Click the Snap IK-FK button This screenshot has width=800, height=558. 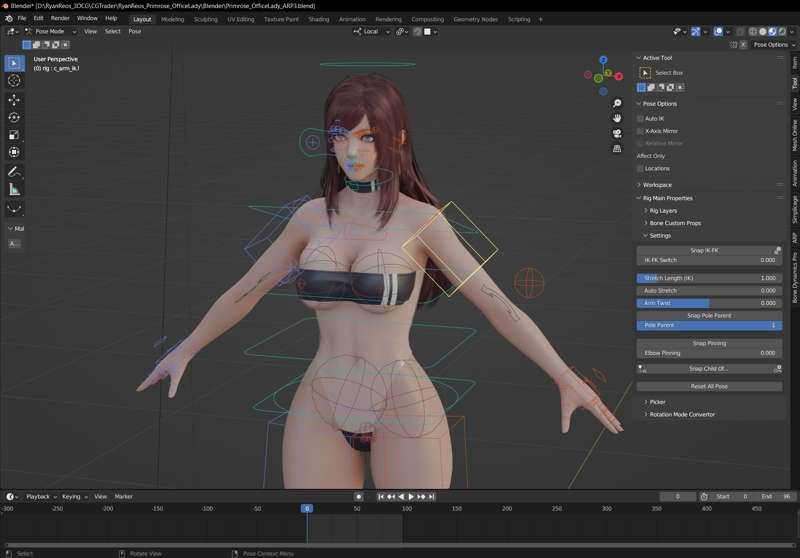(705, 250)
